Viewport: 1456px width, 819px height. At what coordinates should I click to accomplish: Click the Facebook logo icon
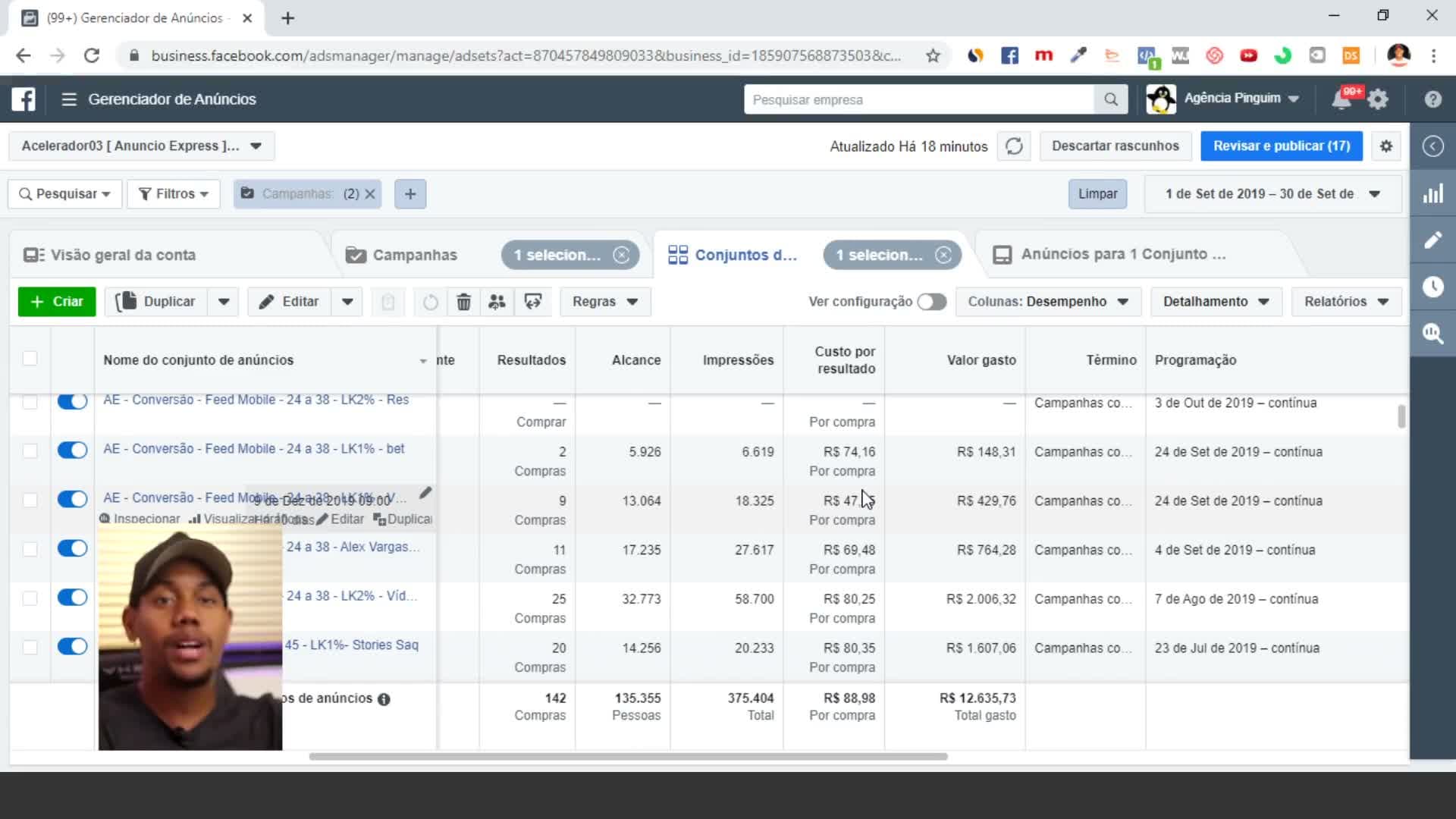click(24, 99)
